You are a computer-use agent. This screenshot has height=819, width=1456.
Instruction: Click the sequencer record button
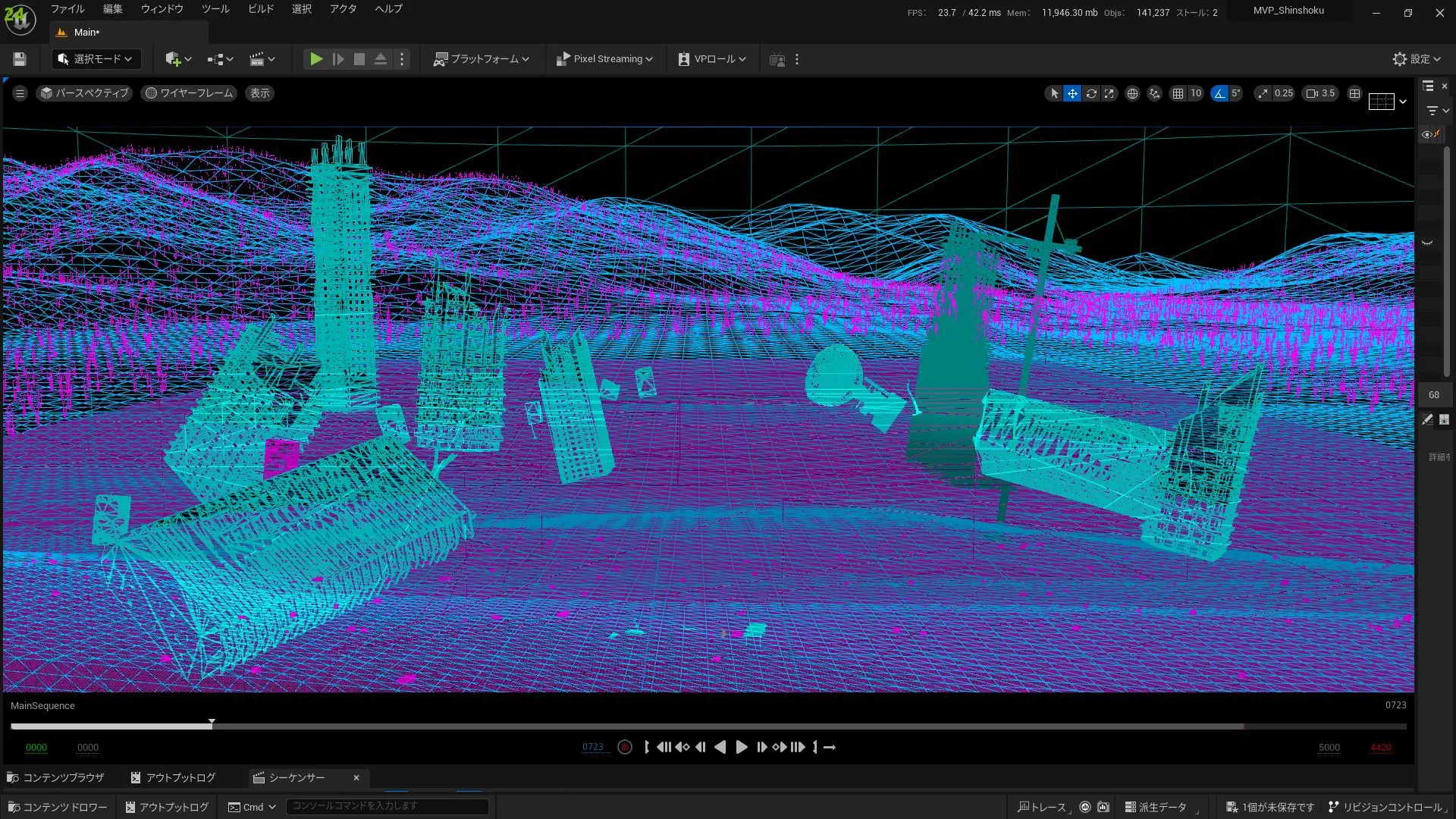pyautogui.click(x=625, y=747)
